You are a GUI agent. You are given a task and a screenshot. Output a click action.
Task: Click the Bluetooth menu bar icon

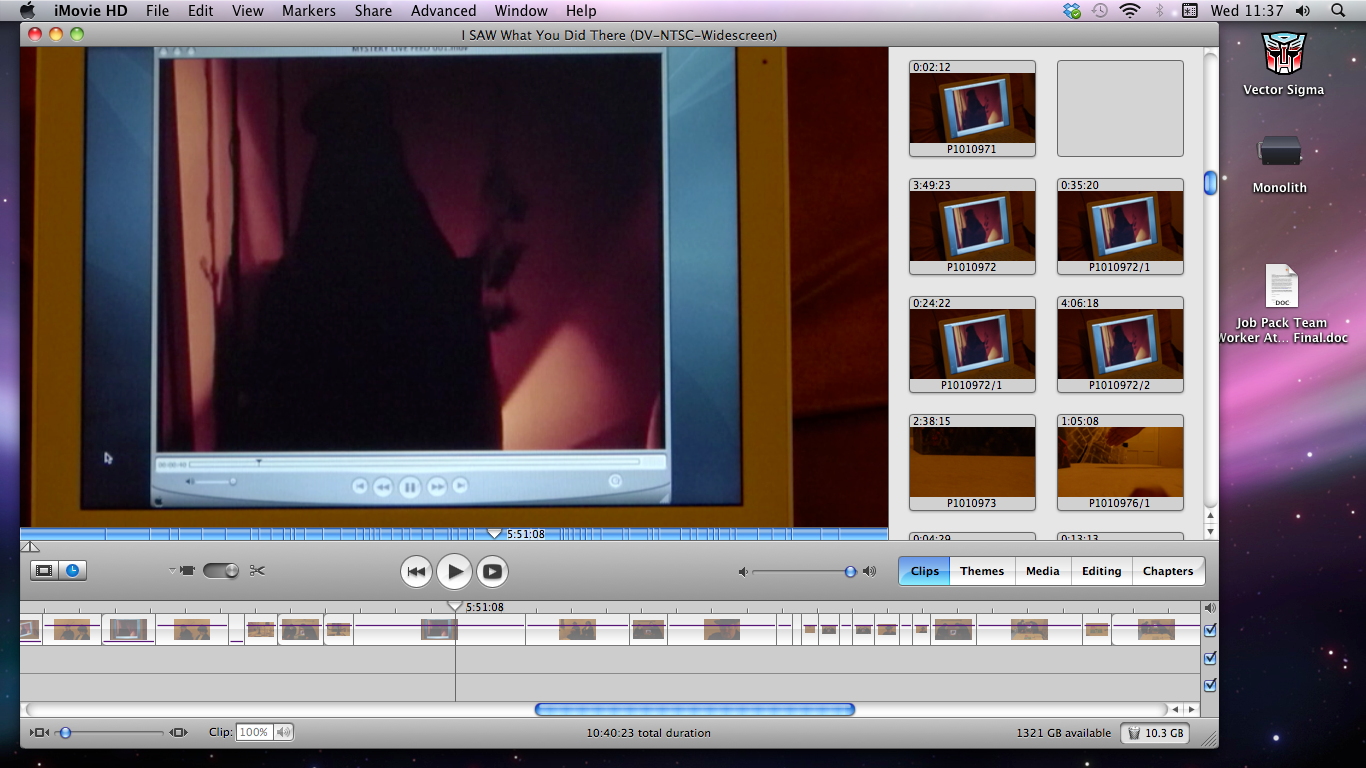(1160, 11)
